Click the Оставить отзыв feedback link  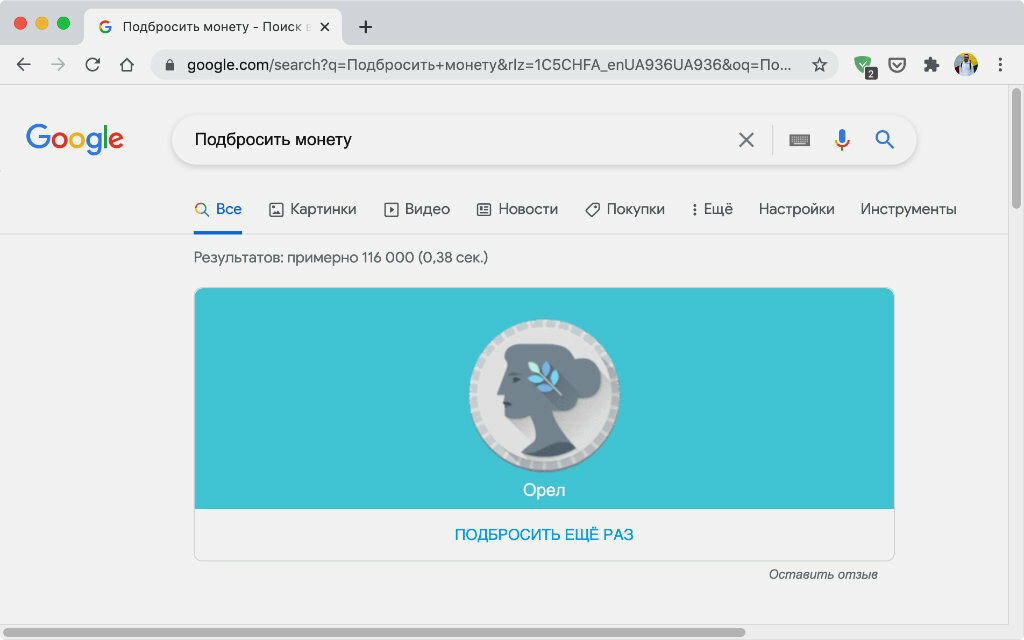pyautogui.click(x=823, y=574)
